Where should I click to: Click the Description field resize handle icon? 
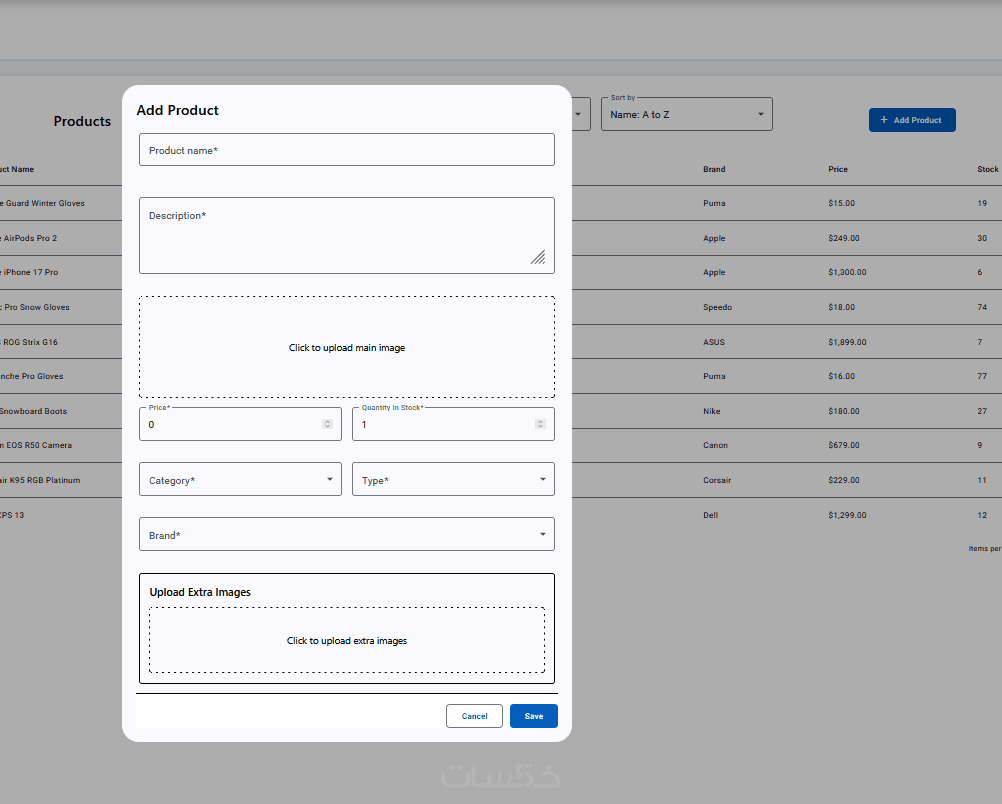pos(538,257)
